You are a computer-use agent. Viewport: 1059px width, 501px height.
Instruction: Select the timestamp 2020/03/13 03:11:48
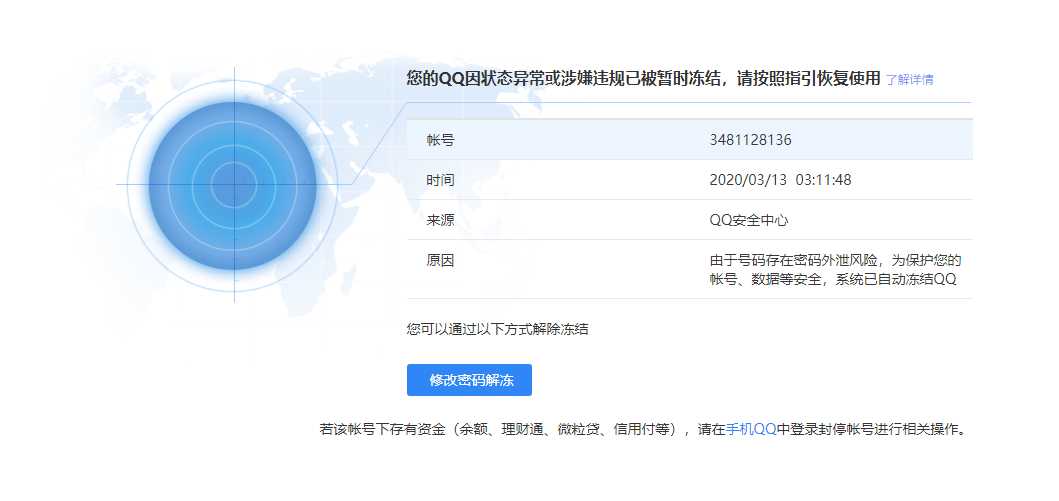click(x=780, y=180)
